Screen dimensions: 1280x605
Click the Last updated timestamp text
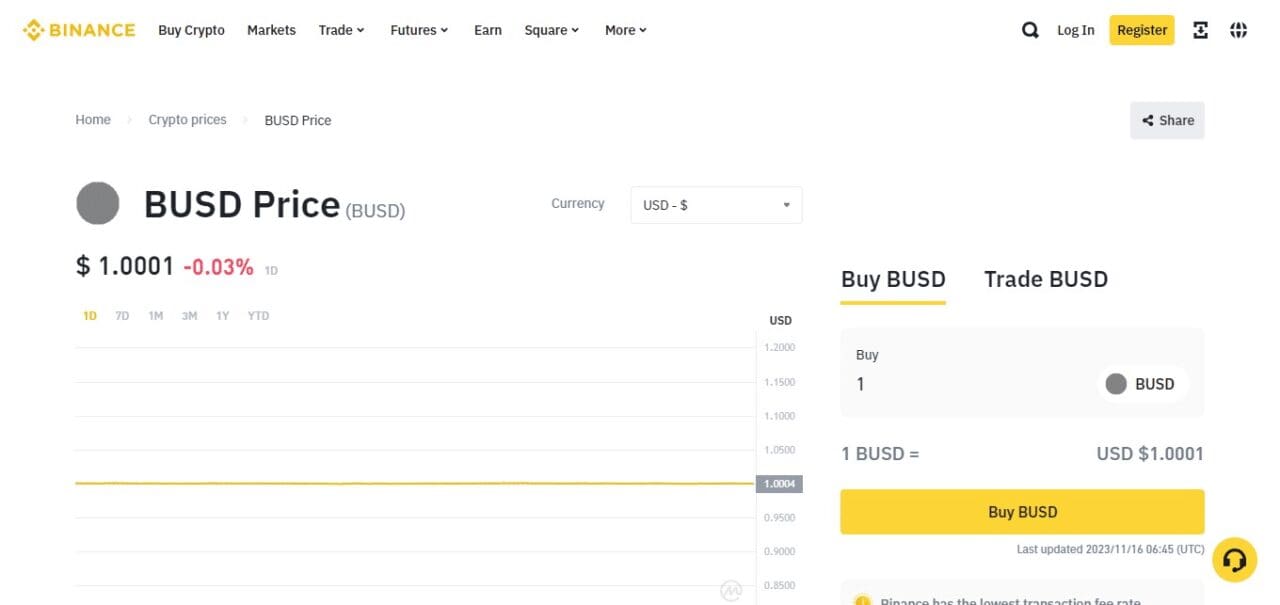point(1110,549)
